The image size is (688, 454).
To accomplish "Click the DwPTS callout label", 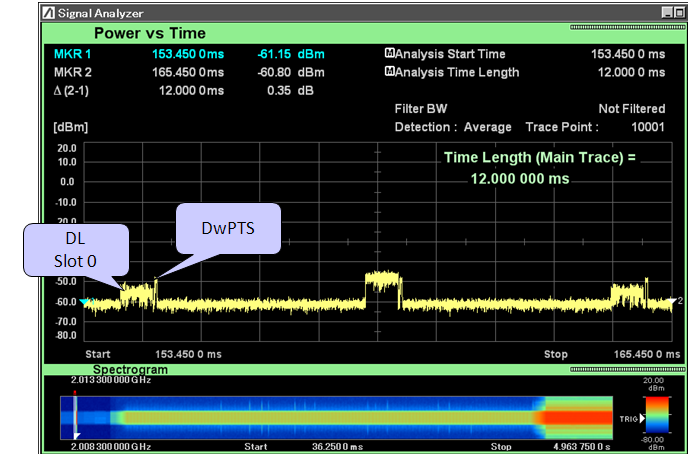I will click(228, 228).
